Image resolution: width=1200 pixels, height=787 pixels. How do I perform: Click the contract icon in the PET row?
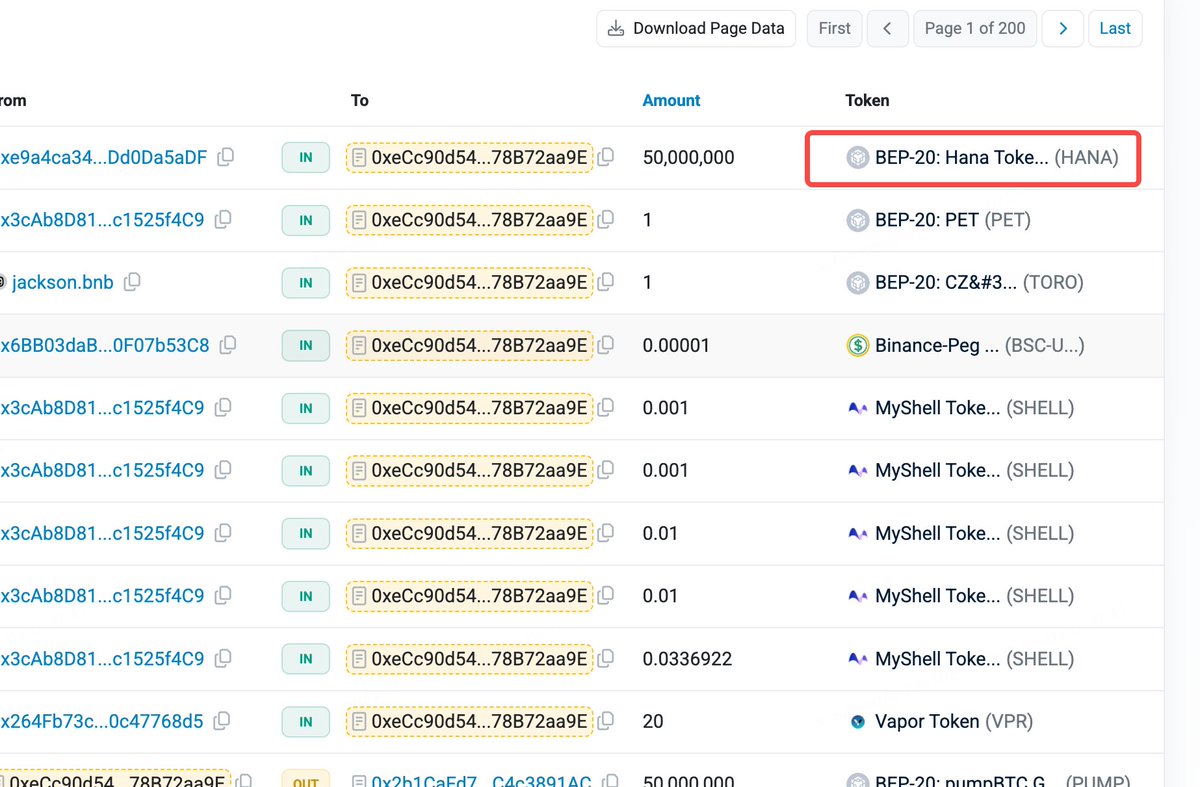360,219
